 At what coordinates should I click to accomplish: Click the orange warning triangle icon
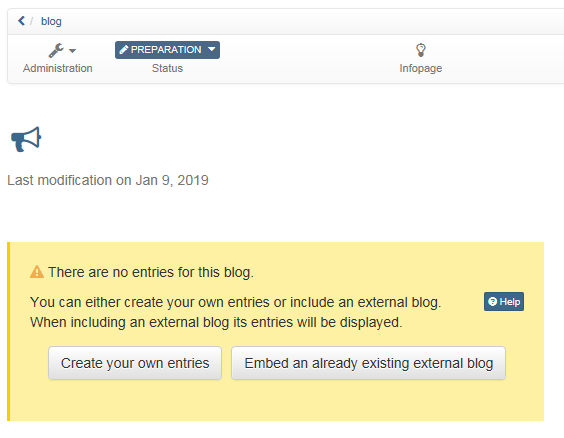click(x=37, y=272)
